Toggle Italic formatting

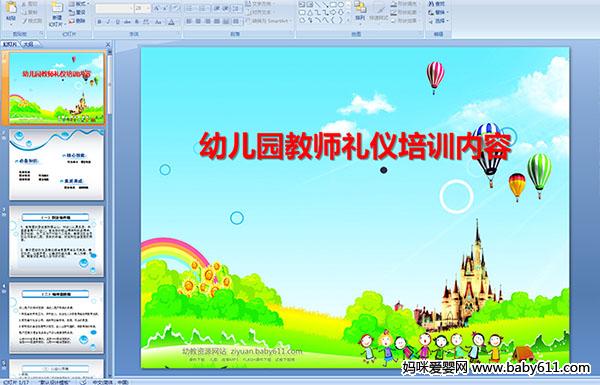click(x=108, y=22)
